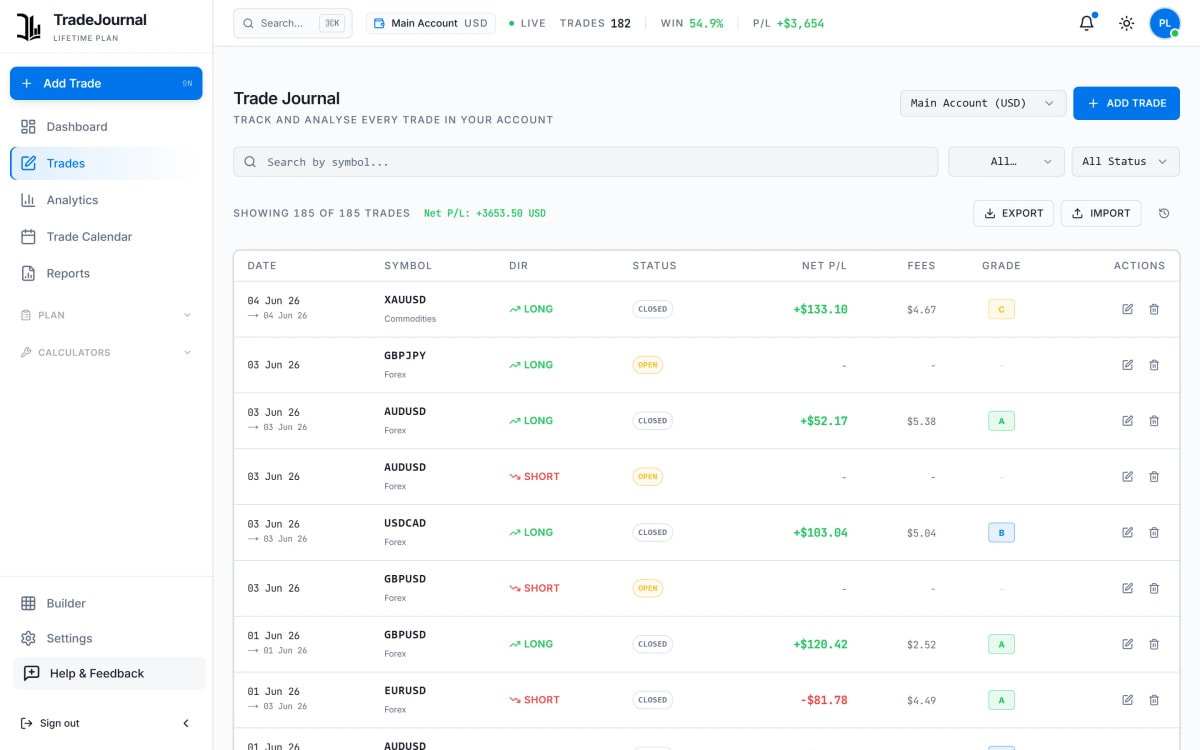Open Settings in sidebar
Screen dimensions: 1200x750
point(106,638)
